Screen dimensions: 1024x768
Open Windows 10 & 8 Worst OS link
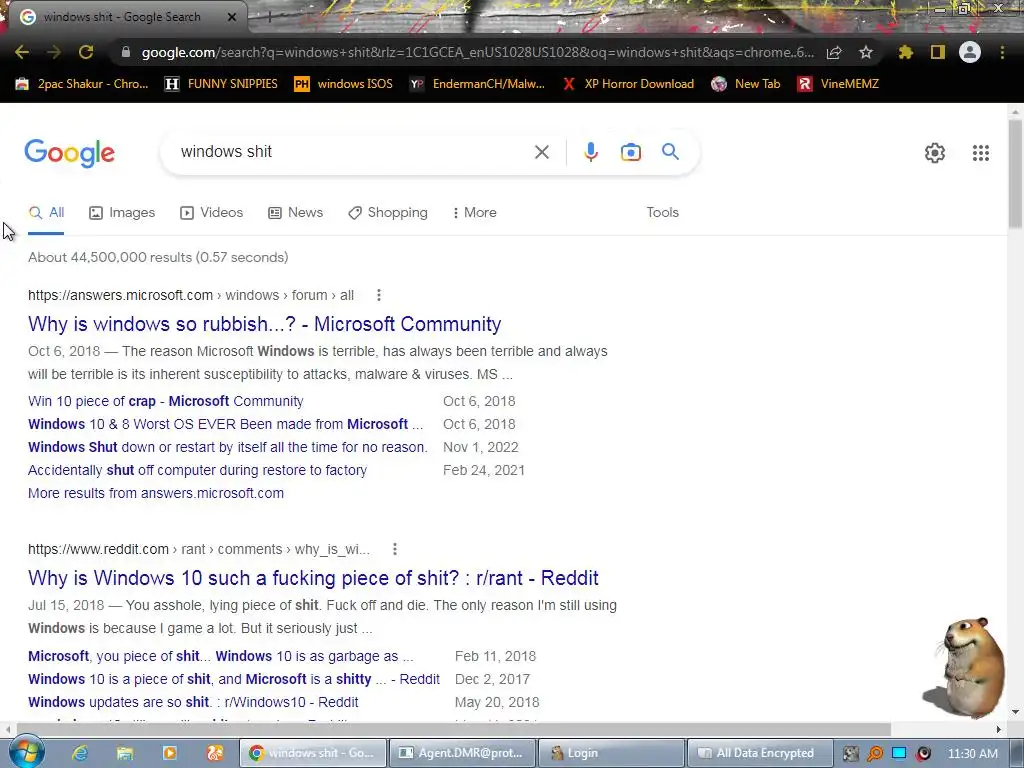[x=225, y=424]
